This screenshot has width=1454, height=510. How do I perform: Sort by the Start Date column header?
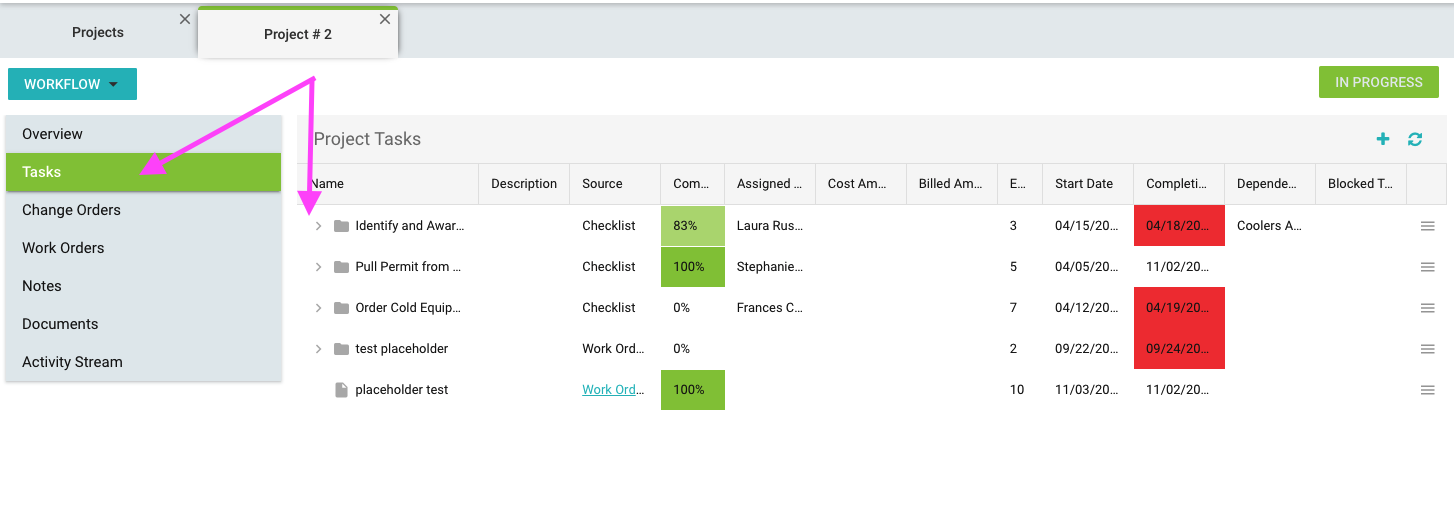tap(1083, 183)
